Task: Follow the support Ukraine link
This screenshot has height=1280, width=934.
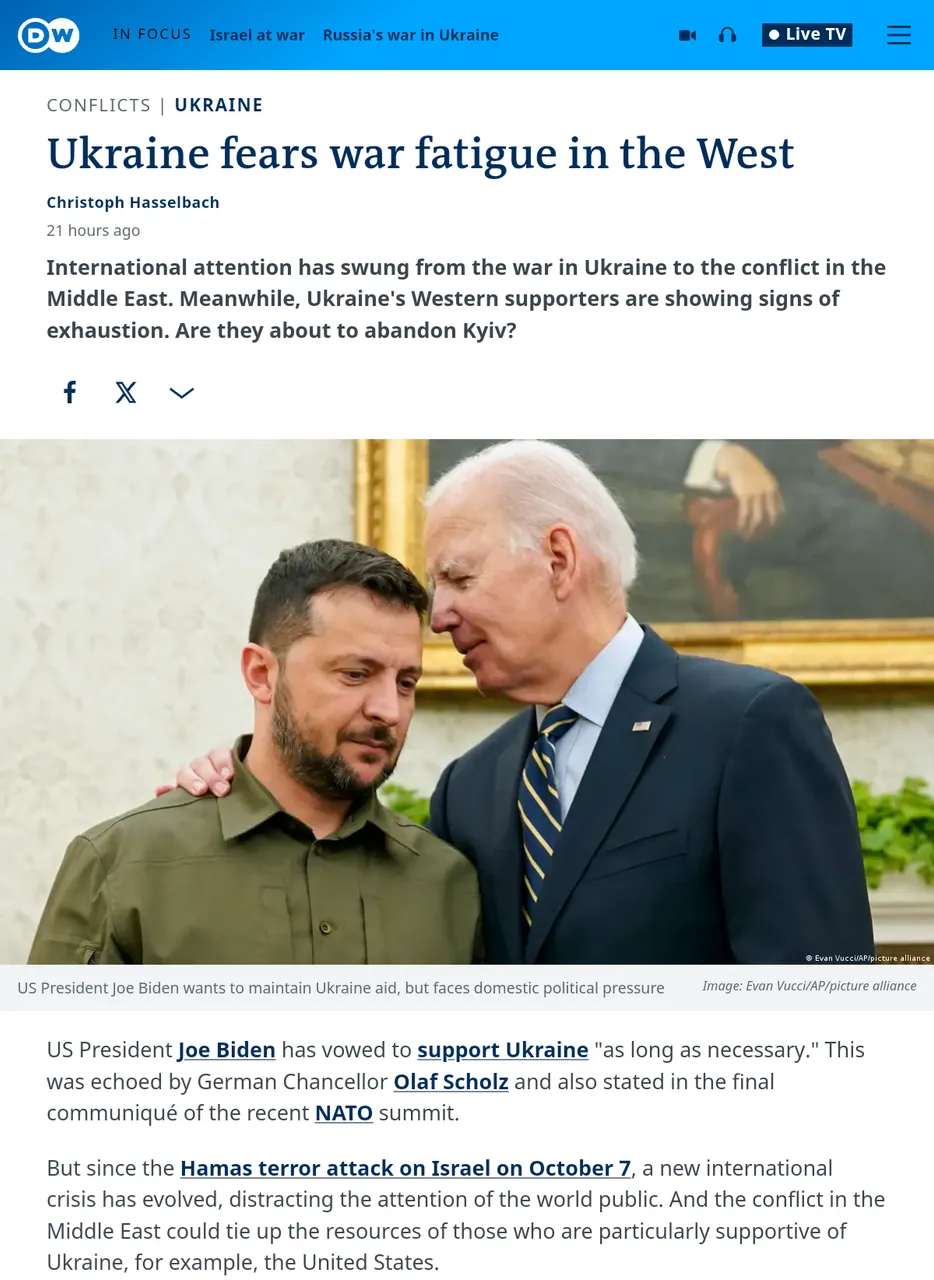Action: click(503, 1050)
